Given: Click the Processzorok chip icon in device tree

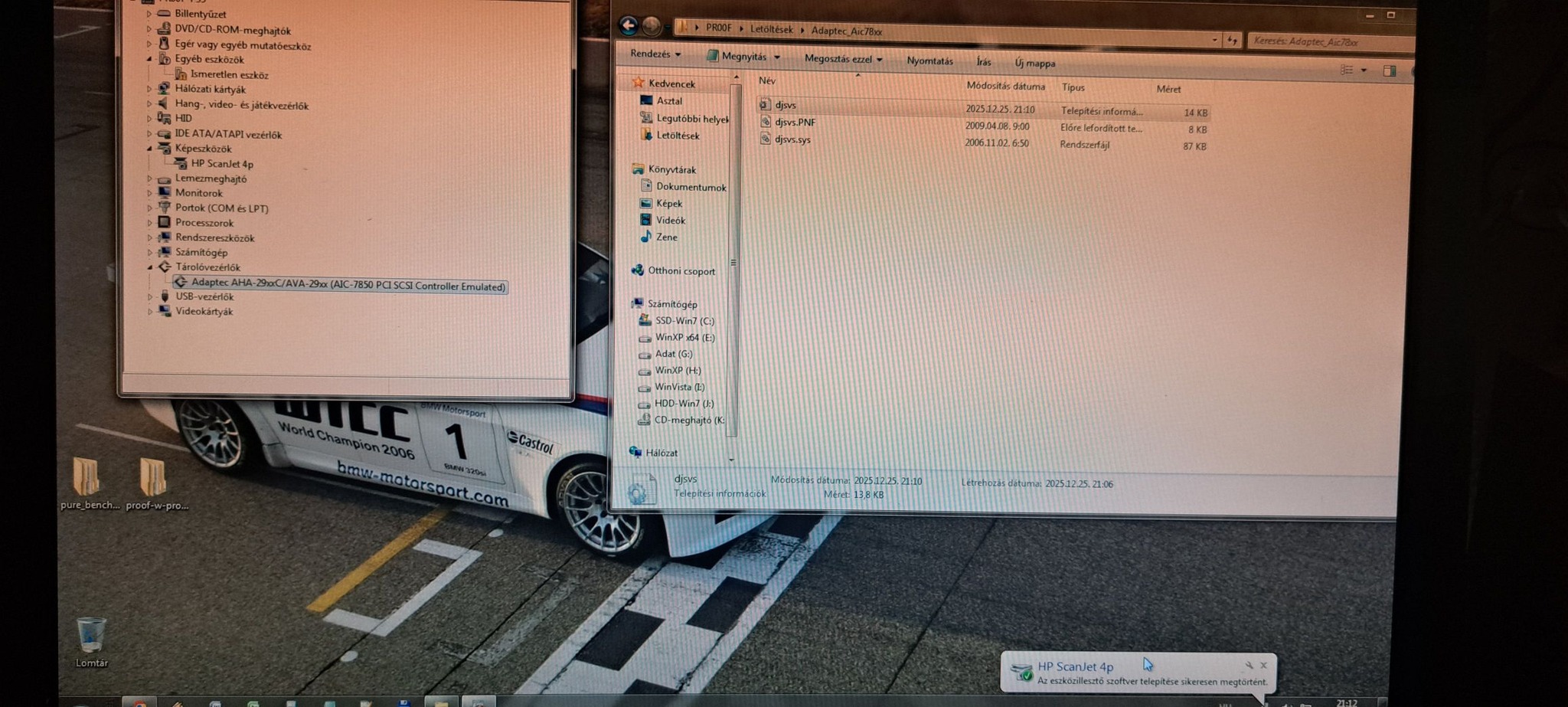Looking at the screenshot, I should tap(164, 222).
